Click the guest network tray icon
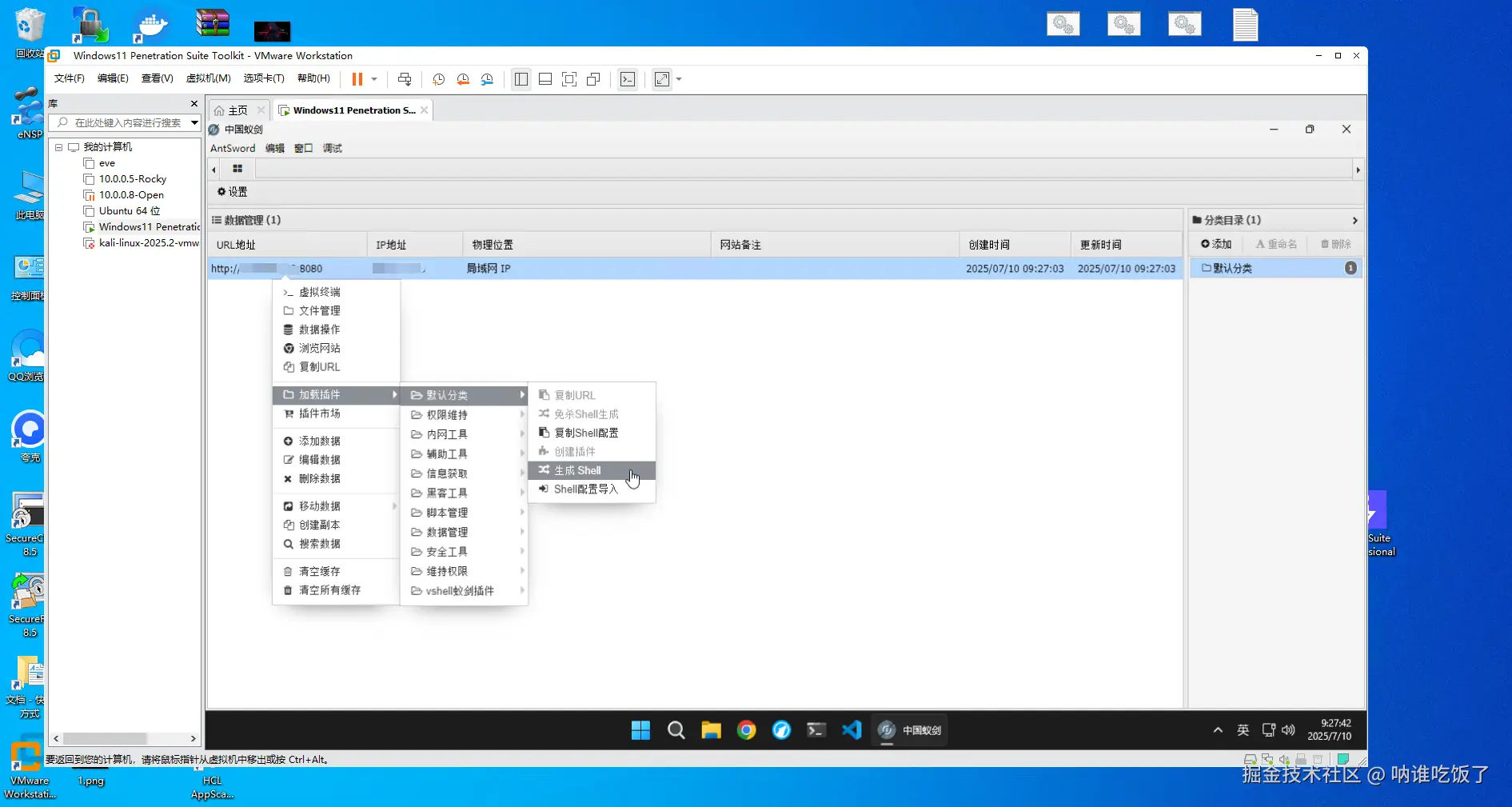Screen dimensions: 1512x807 point(1269,730)
